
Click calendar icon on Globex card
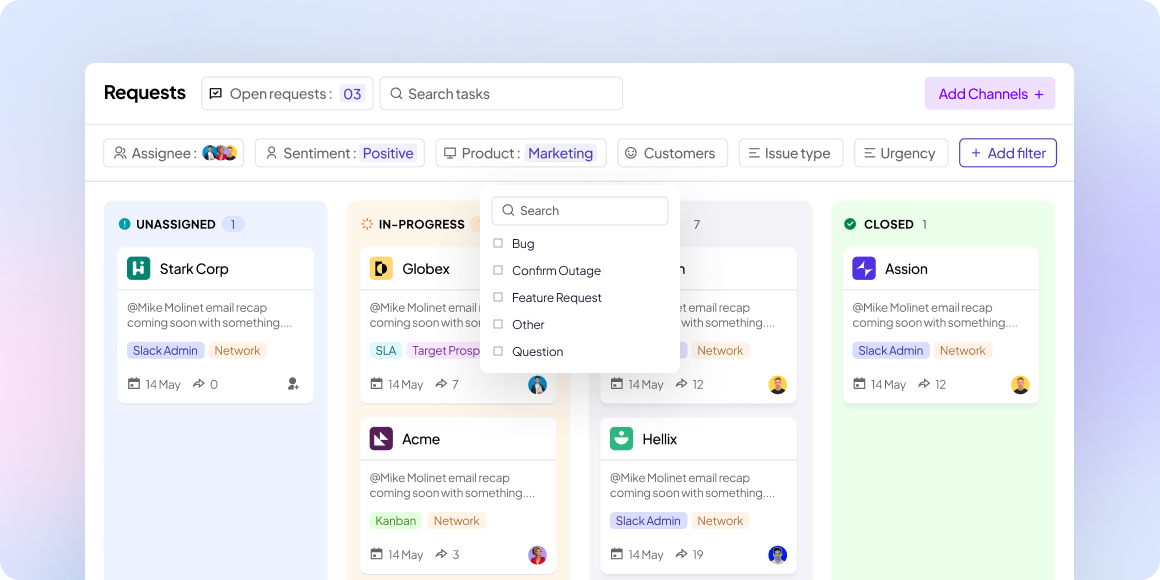(377, 384)
